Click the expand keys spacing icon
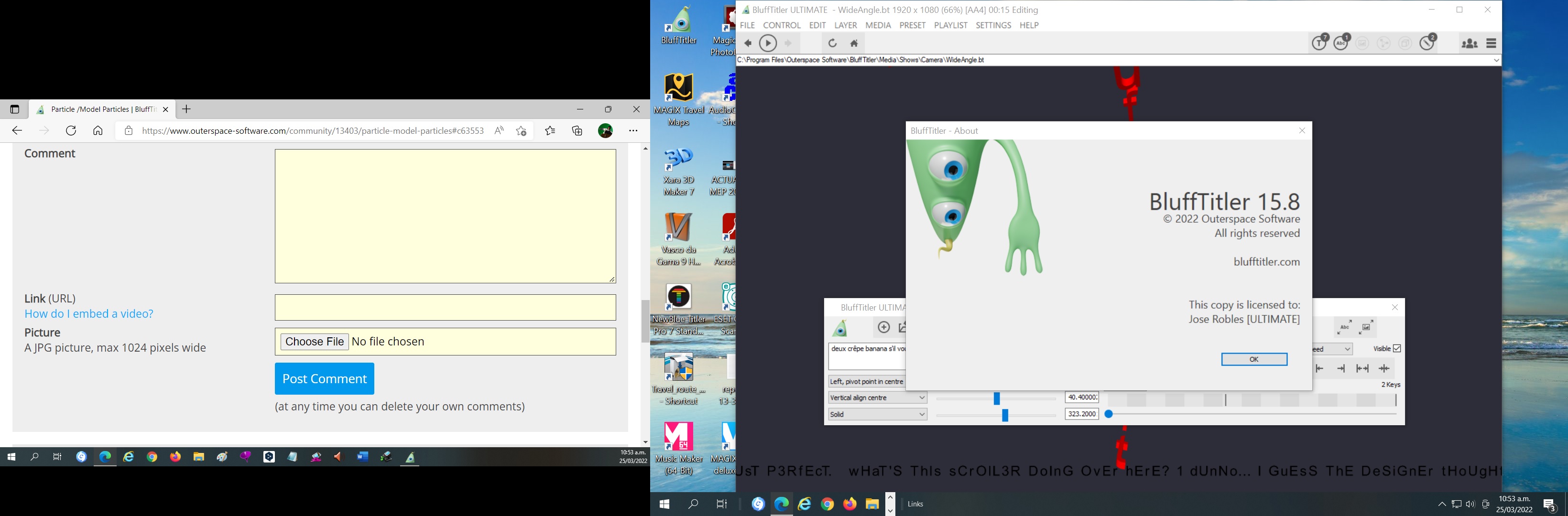This screenshot has width=1568, height=516. (x=1363, y=368)
